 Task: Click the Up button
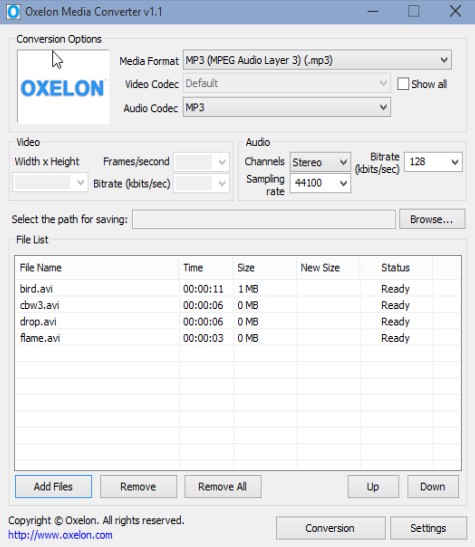click(373, 486)
